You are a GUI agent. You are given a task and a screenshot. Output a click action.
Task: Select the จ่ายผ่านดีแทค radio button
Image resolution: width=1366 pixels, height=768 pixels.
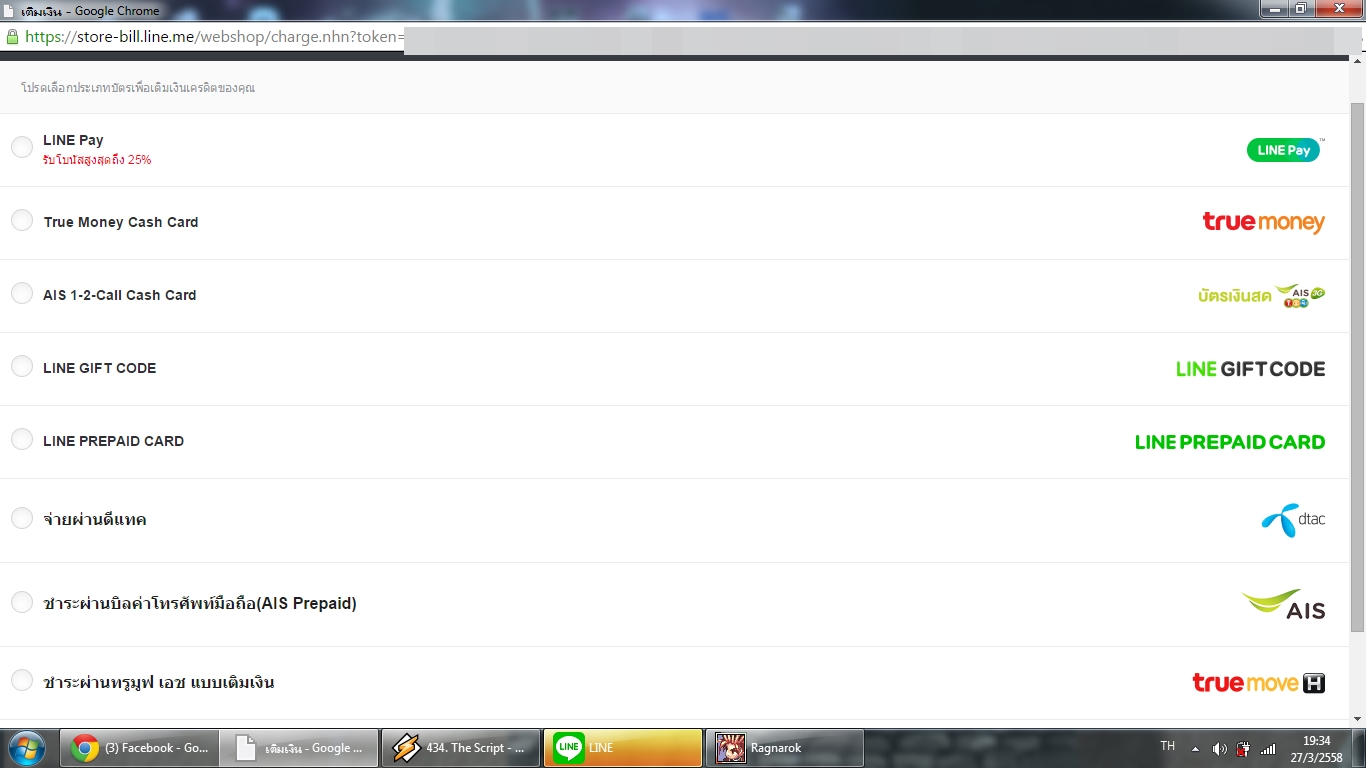coord(22,519)
